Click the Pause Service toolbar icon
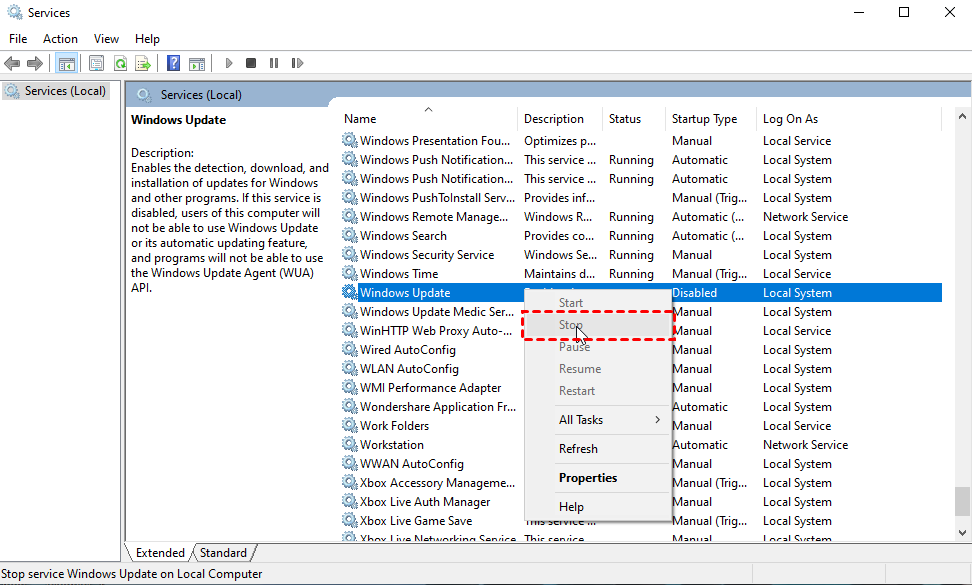Viewport: 972px width, 585px height. (x=273, y=63)
